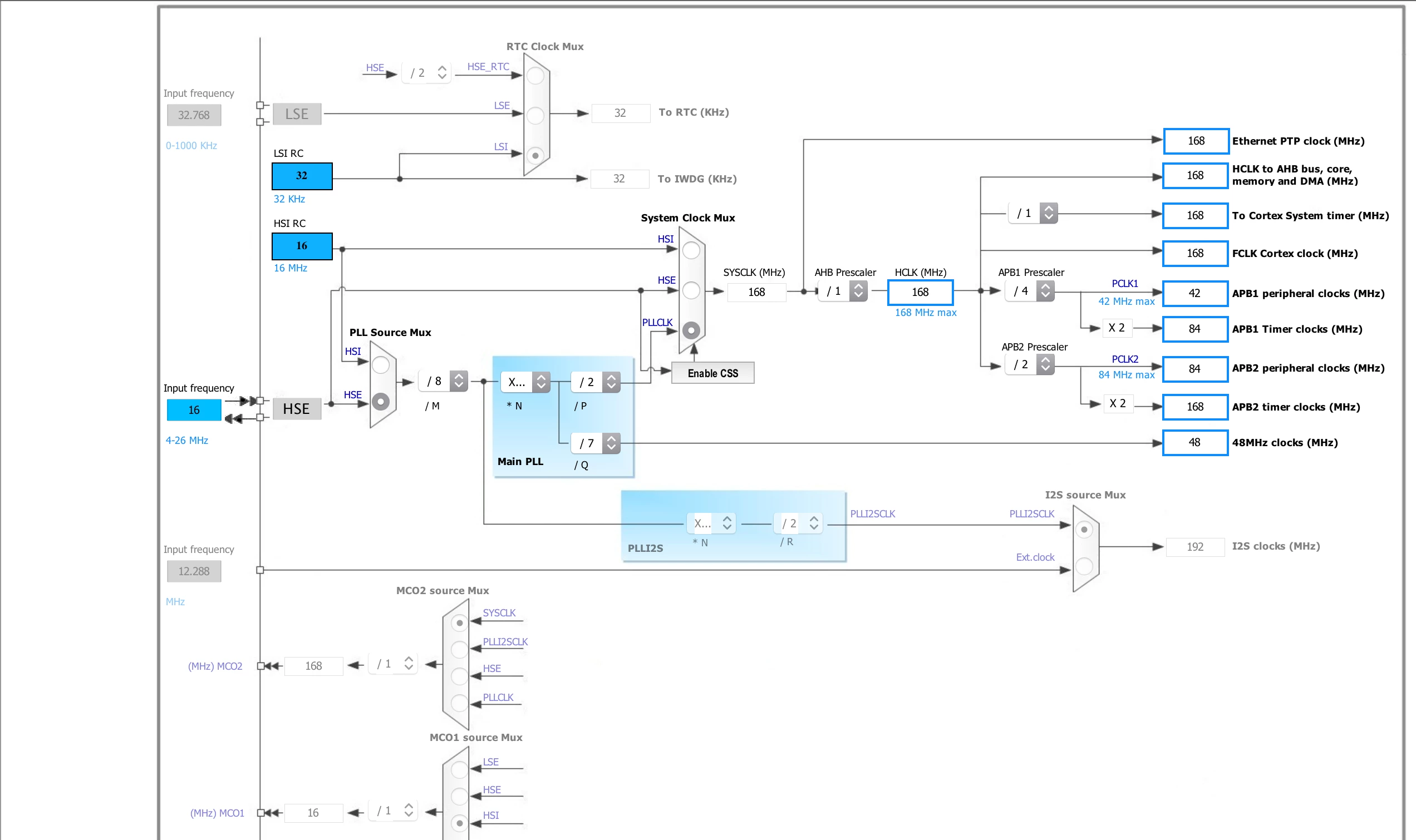Open the APB2 Prescaler /2 dropdown
Image resolution: width=1416 pixels, height=840 pixels.
(1029, 365)
